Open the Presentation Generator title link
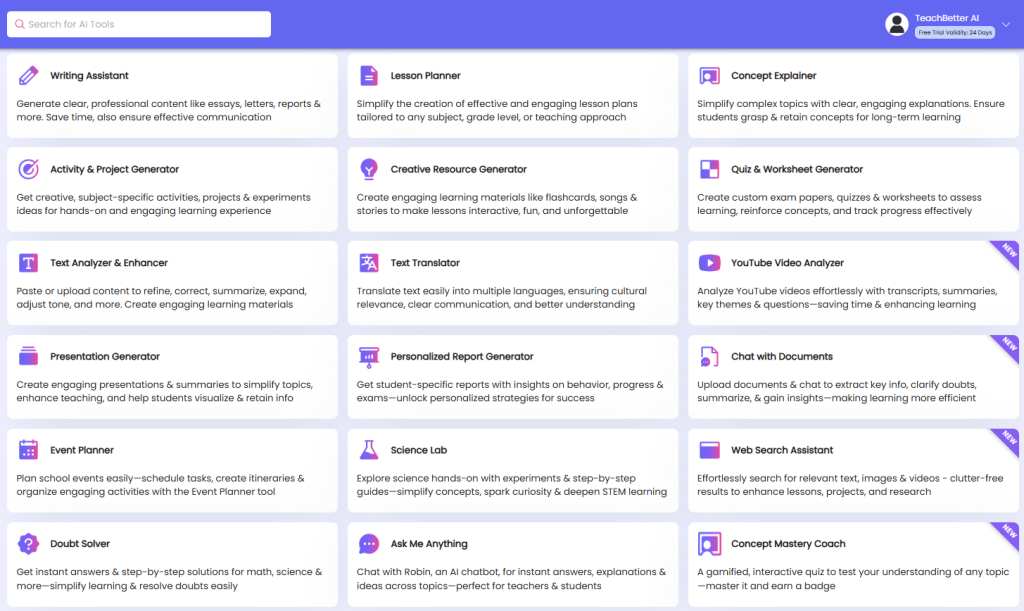The width and height of the screenshot is (1024, 611). point(105,356)
